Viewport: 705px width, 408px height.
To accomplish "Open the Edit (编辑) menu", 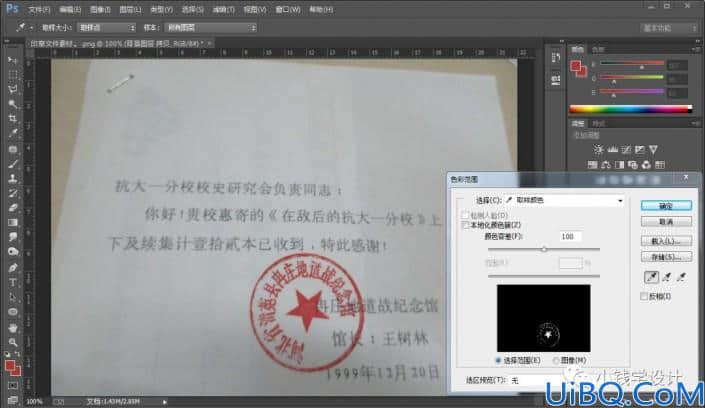I will tap(70, 9).
